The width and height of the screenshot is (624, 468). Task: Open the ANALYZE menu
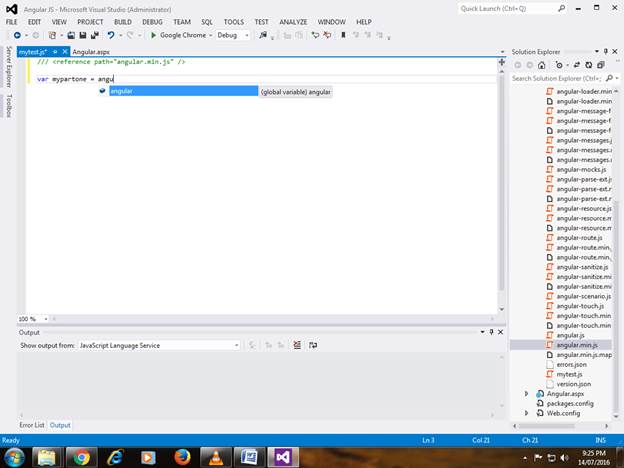[x=293, y=22]
